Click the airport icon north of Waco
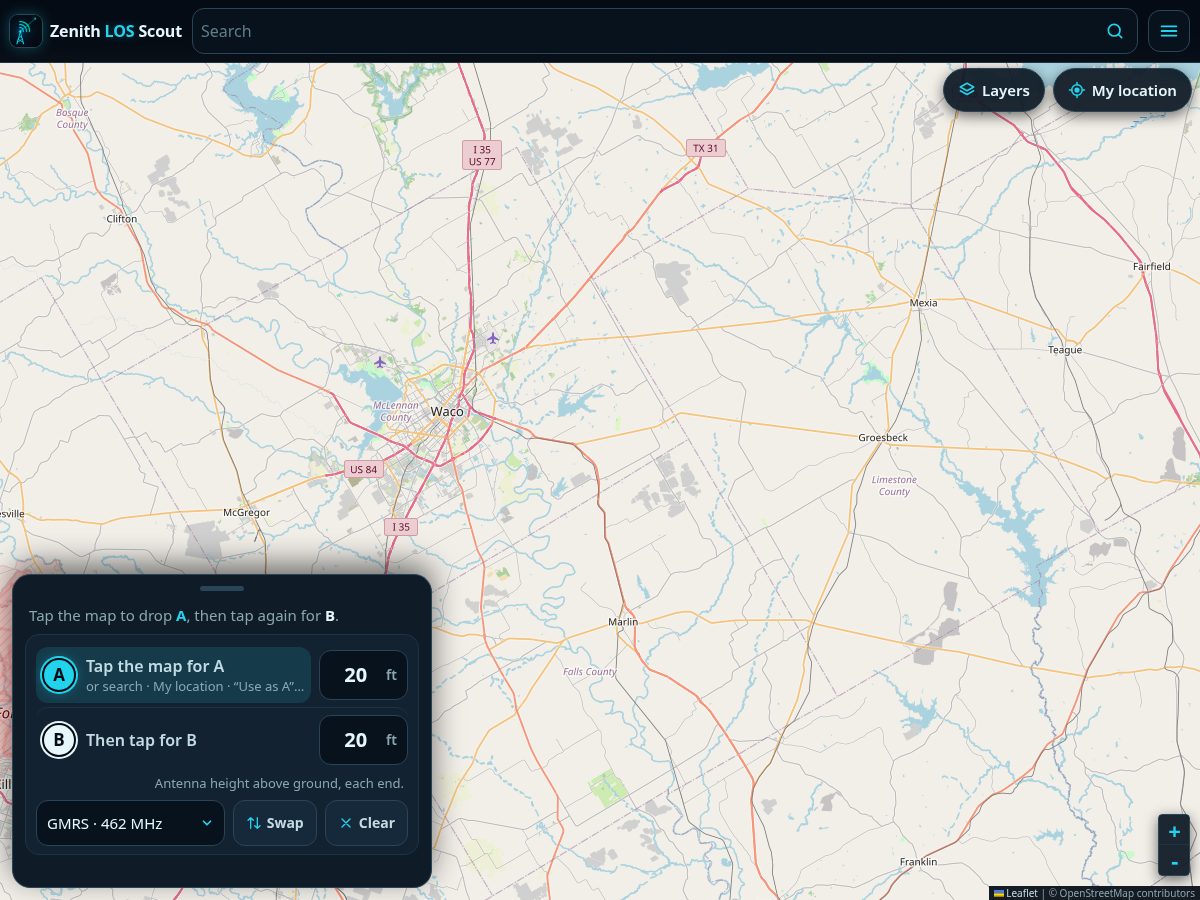Screen dimensions: 1200x900 click(493, 338)
